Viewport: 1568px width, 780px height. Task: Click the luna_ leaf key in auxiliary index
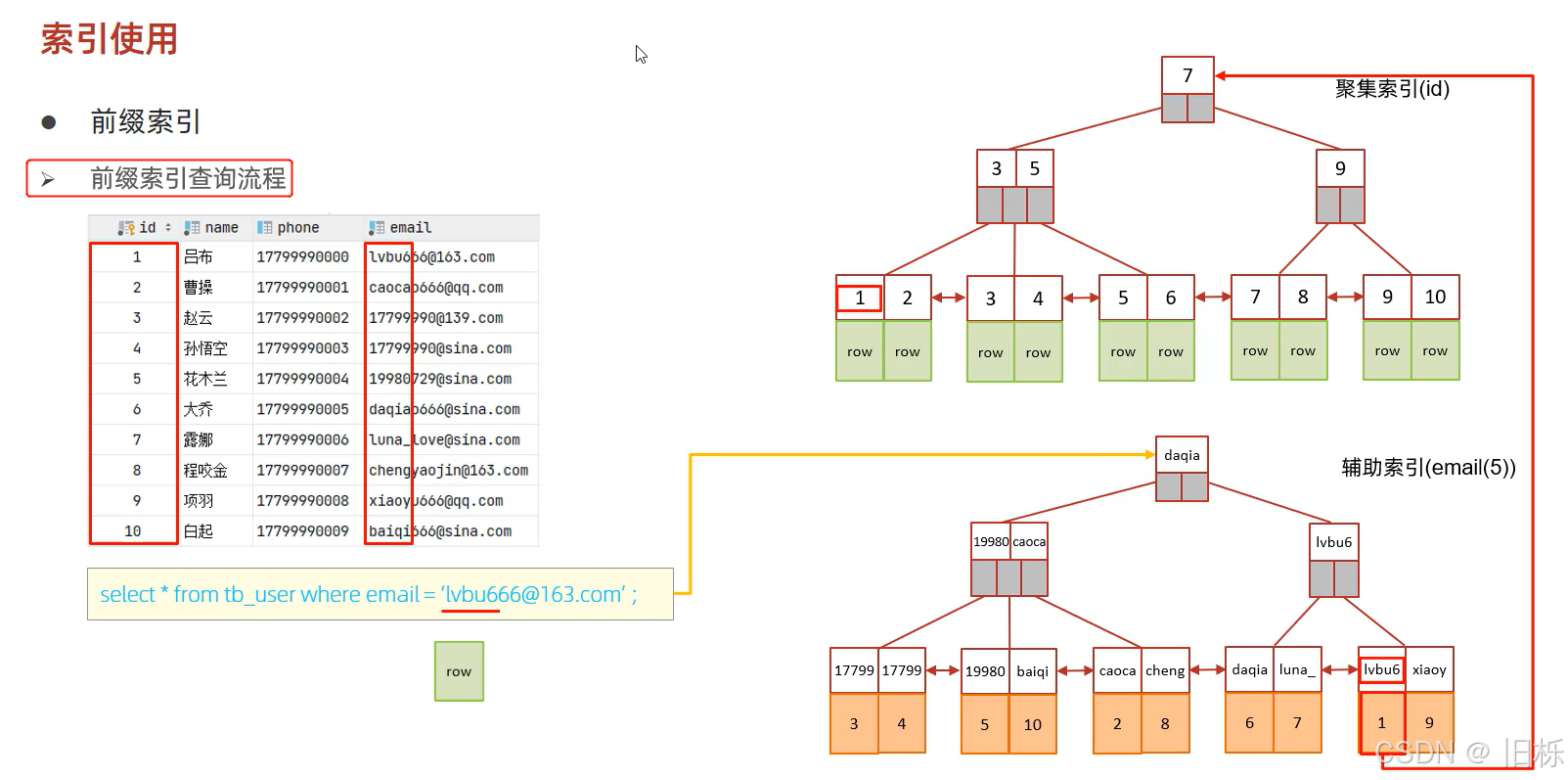(1297, 669)
